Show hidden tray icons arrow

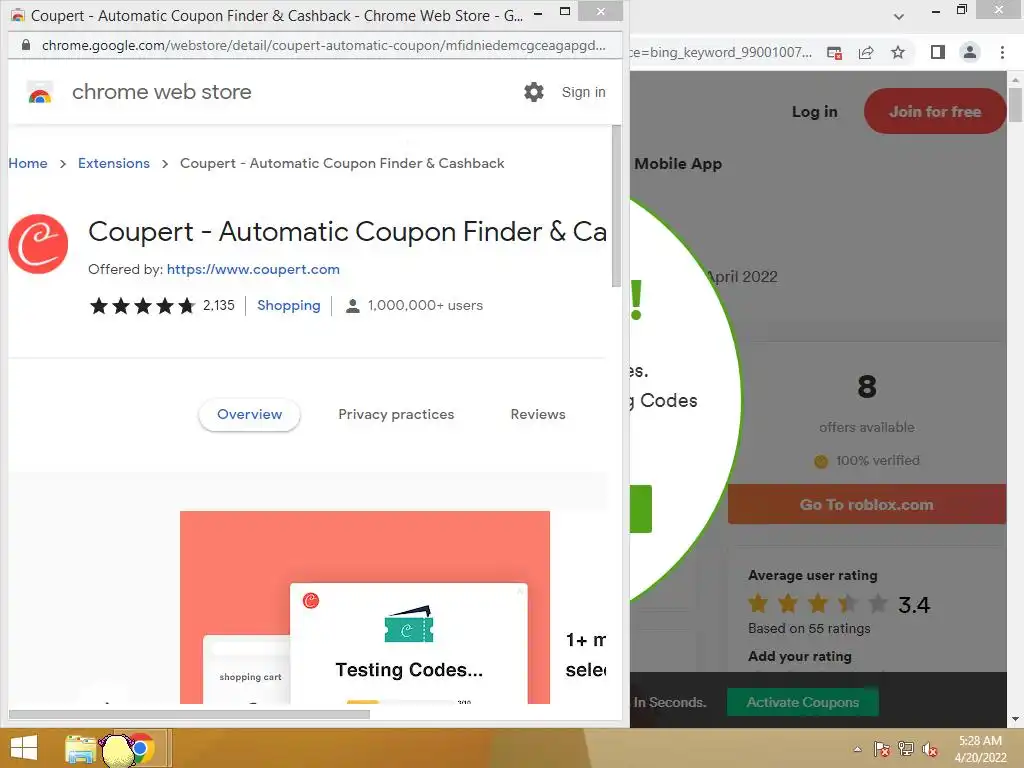[x=857, y=749]
